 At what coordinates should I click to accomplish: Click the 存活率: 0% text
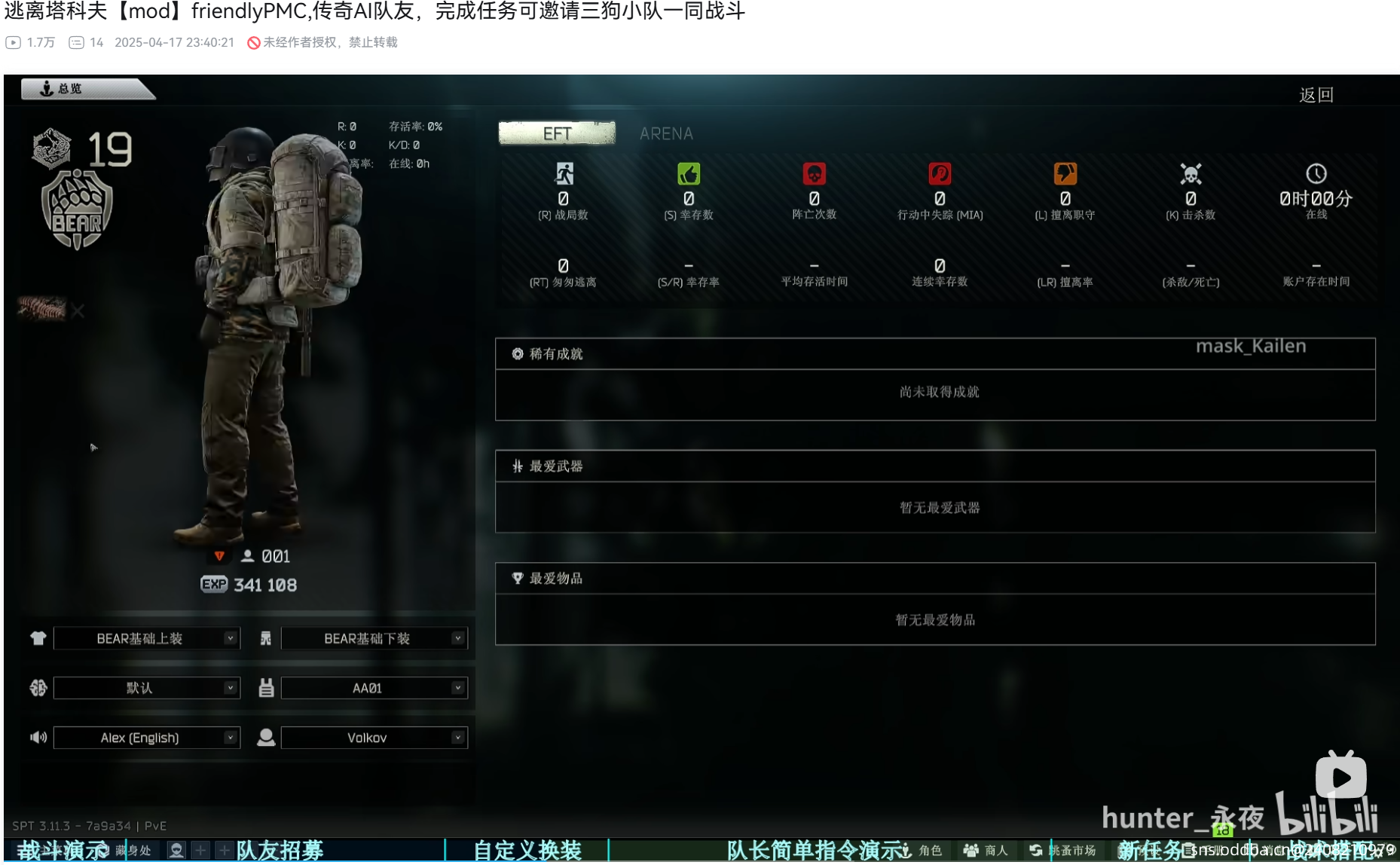click(416, 127)
